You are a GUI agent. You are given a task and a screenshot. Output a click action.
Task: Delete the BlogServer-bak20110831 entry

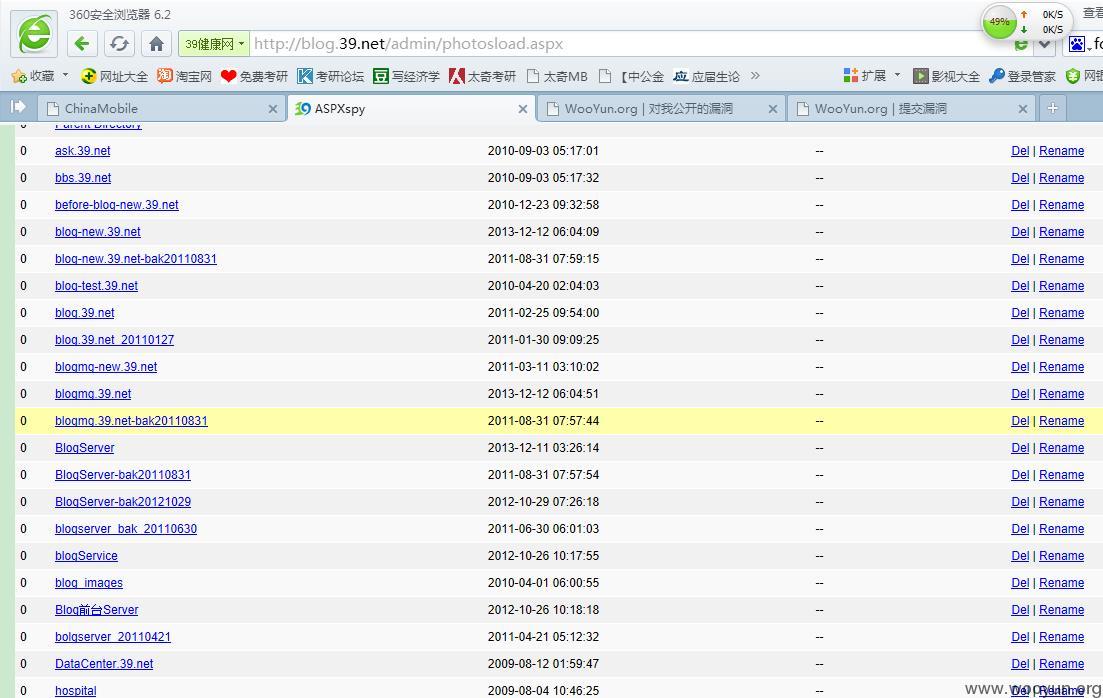(1020, 474)
